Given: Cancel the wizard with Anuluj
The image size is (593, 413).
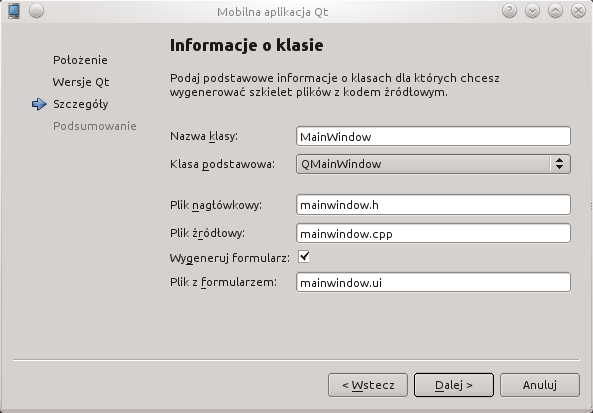Looking at the screenshot, I should (x=540, y=385).
